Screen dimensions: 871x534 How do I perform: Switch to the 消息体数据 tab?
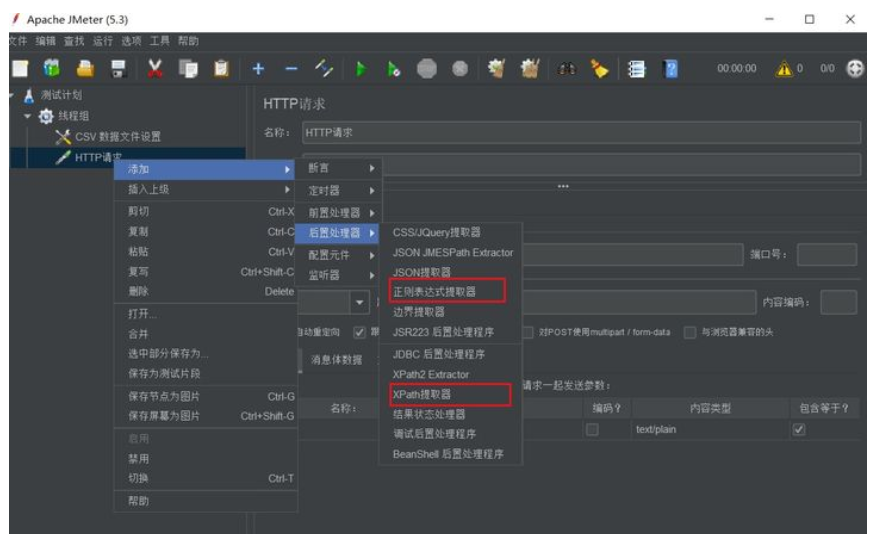[x=336, y=360]
